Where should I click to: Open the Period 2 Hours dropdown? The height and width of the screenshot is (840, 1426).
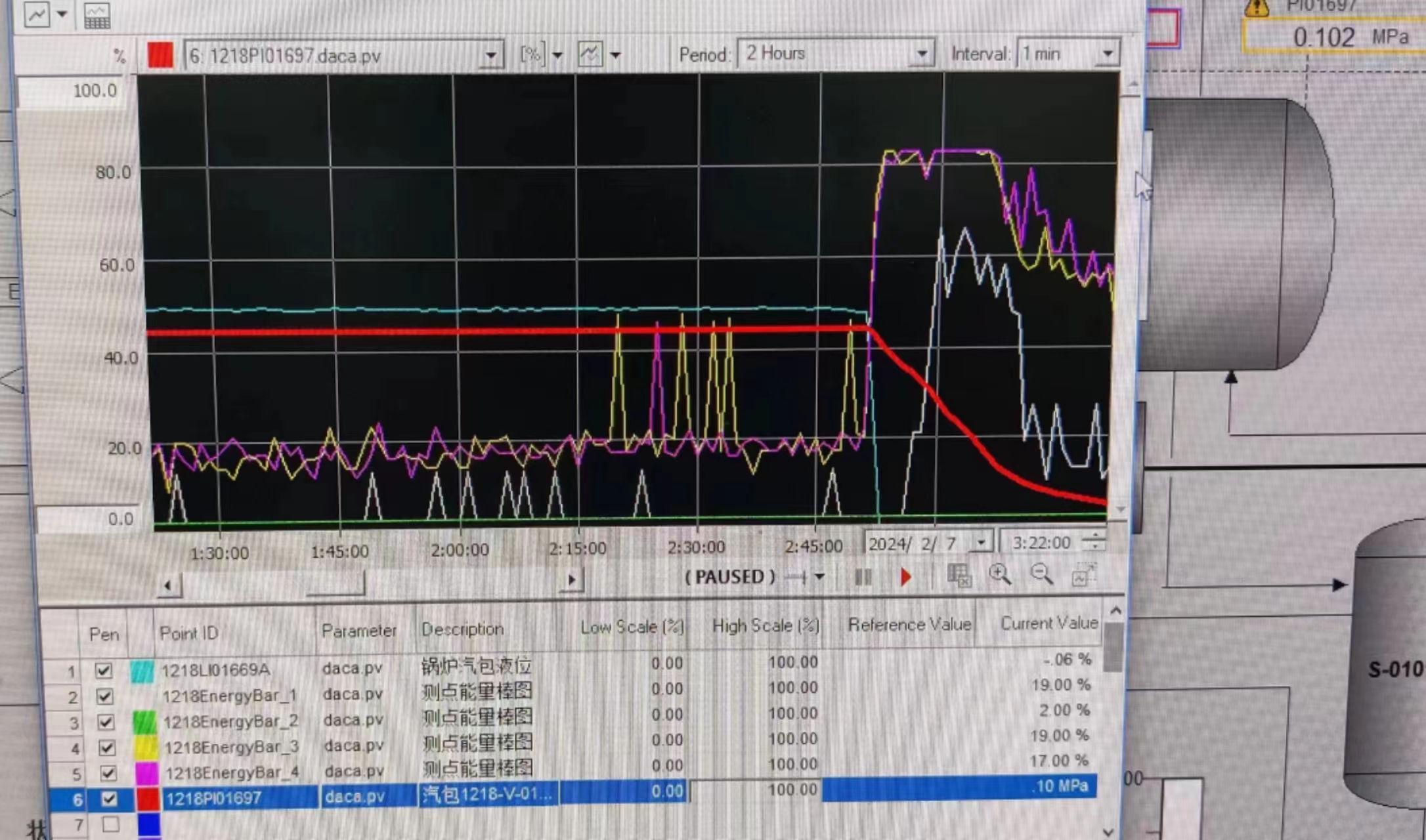921,54
